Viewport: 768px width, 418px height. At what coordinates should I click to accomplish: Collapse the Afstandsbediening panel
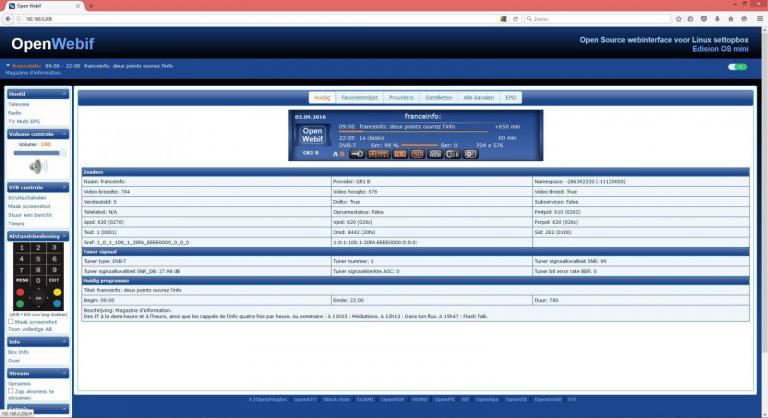tap(65, 236)
